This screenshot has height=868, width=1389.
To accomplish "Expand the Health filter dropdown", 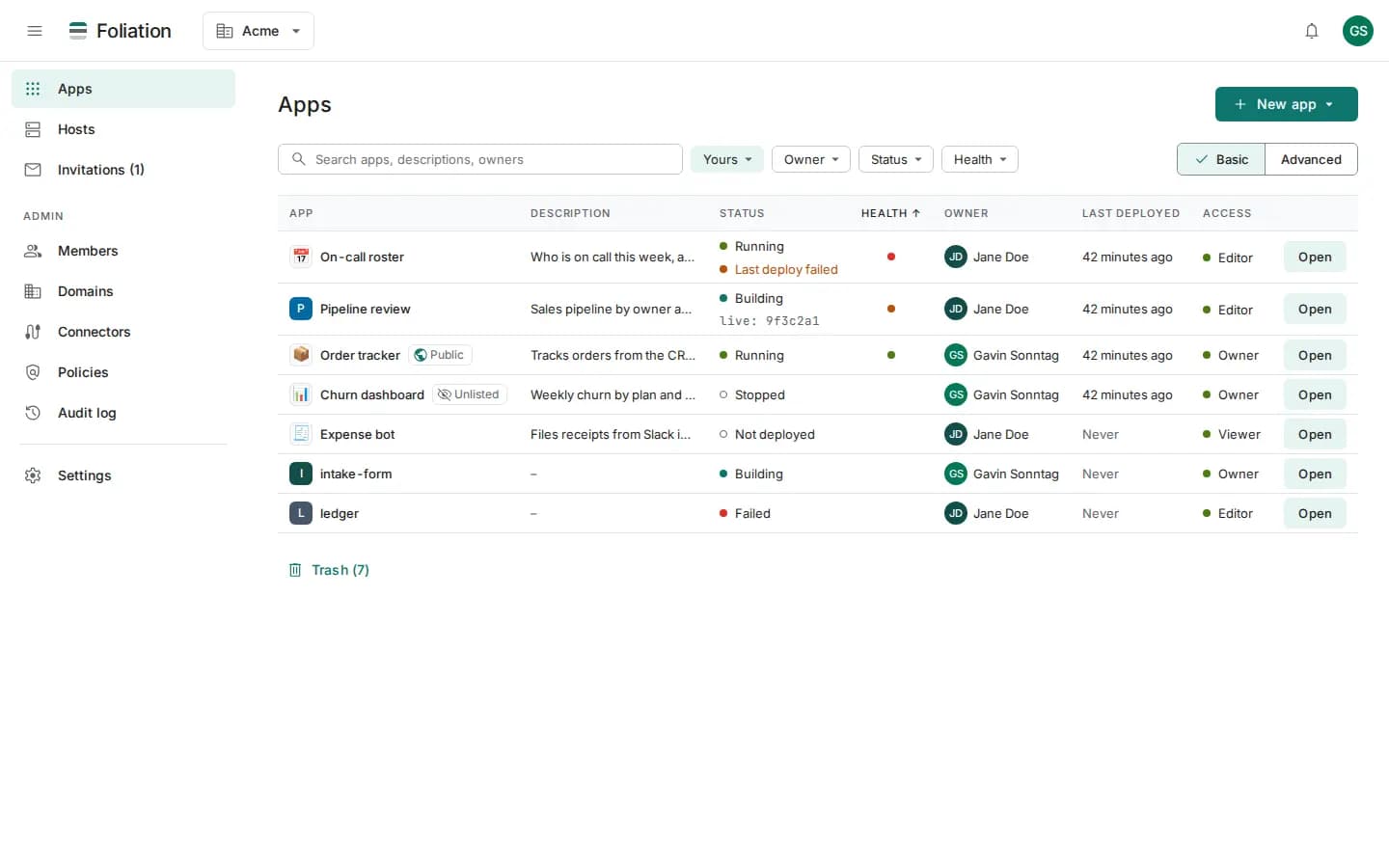I will click(980, 159).
